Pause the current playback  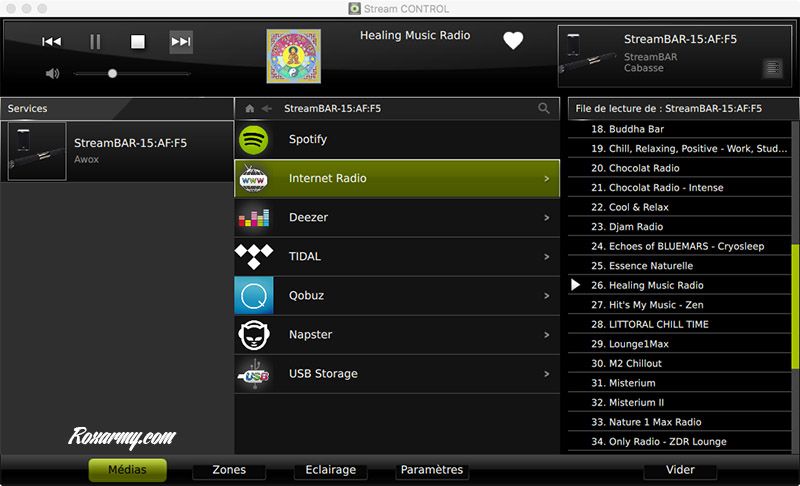(x=95, y=42)
